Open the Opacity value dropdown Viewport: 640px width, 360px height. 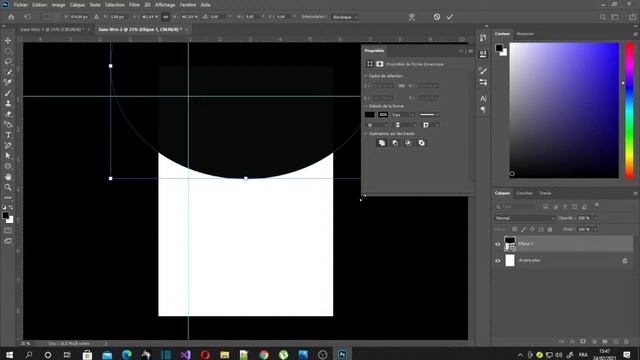point(595,218)
